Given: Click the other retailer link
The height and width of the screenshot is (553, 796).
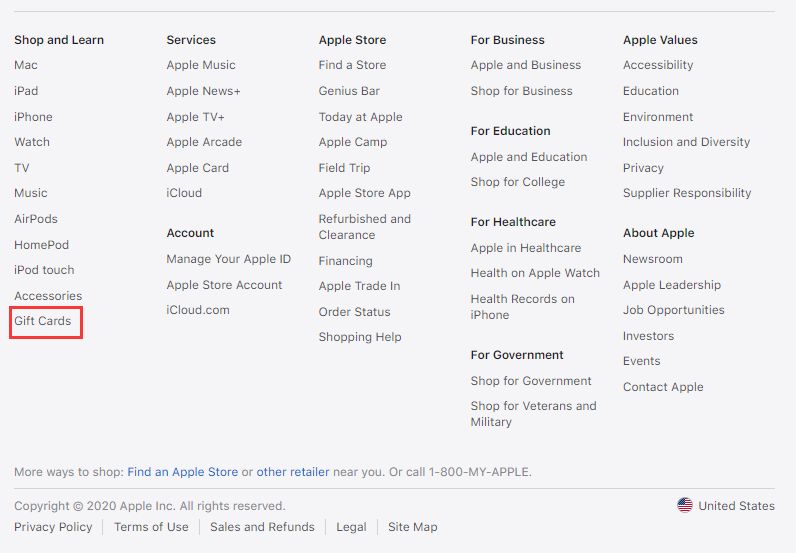Looking at the screenshot, I should pos(293,472).
